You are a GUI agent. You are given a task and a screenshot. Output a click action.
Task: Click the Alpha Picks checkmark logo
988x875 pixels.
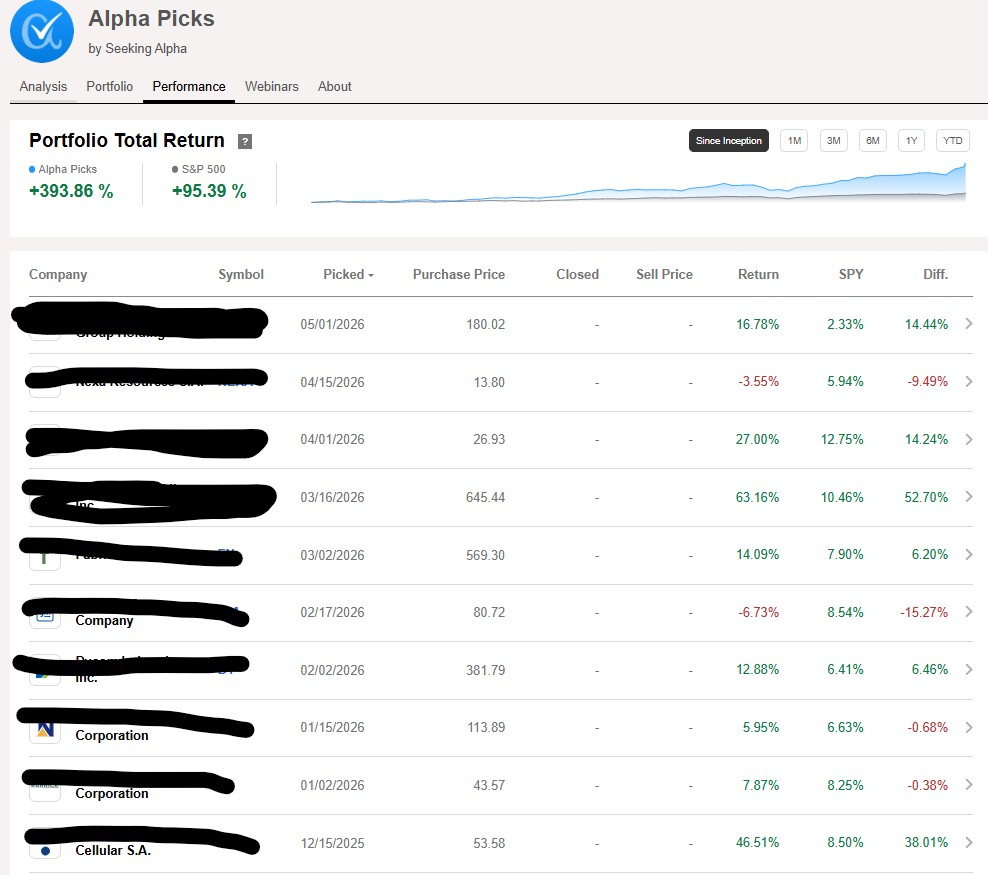[x=42, y=31]
